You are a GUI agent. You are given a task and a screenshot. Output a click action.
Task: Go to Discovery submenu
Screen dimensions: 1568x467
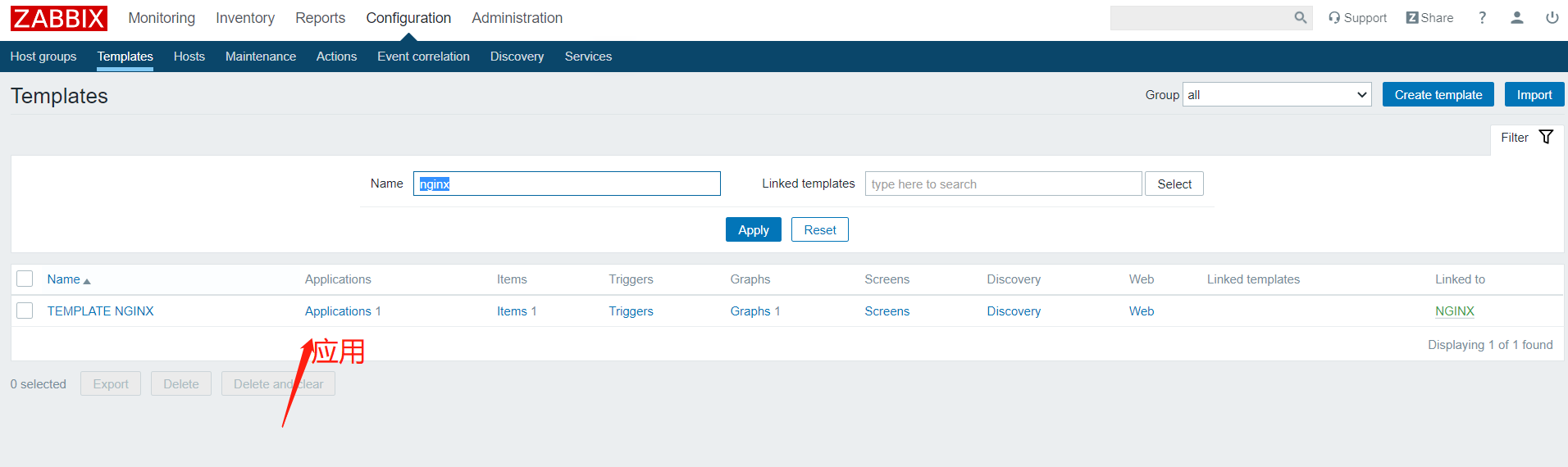pyautogui.click(x=517, y=57)
